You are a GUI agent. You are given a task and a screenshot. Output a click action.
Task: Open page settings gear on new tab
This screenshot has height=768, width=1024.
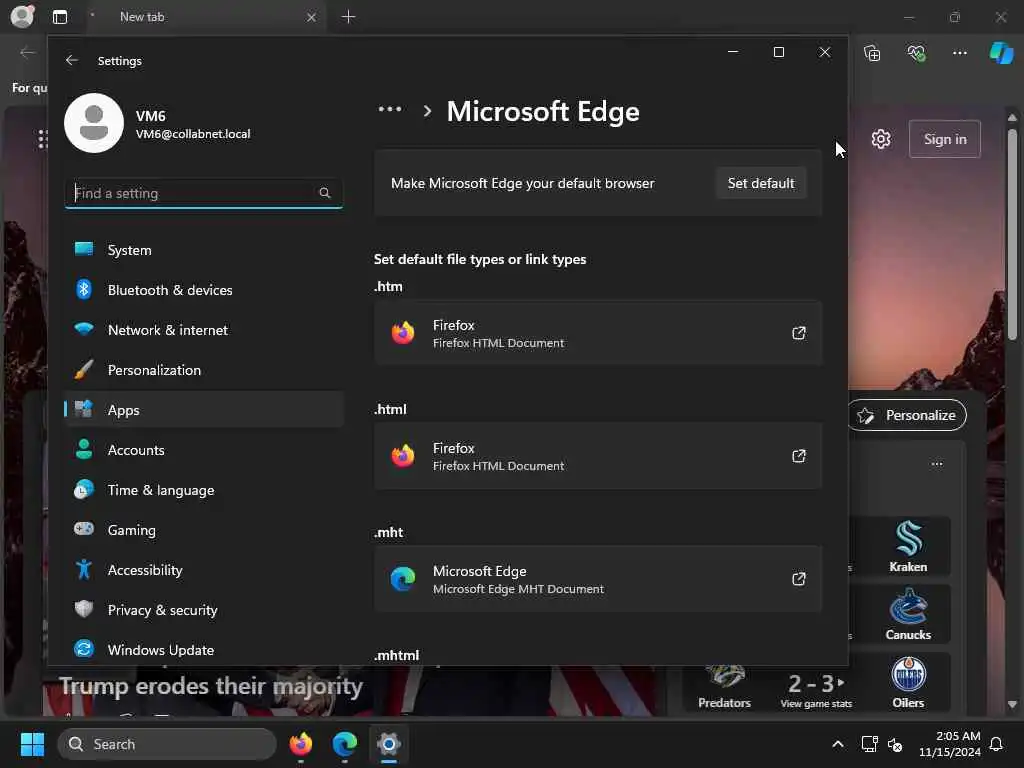click(x=881, y=139)
